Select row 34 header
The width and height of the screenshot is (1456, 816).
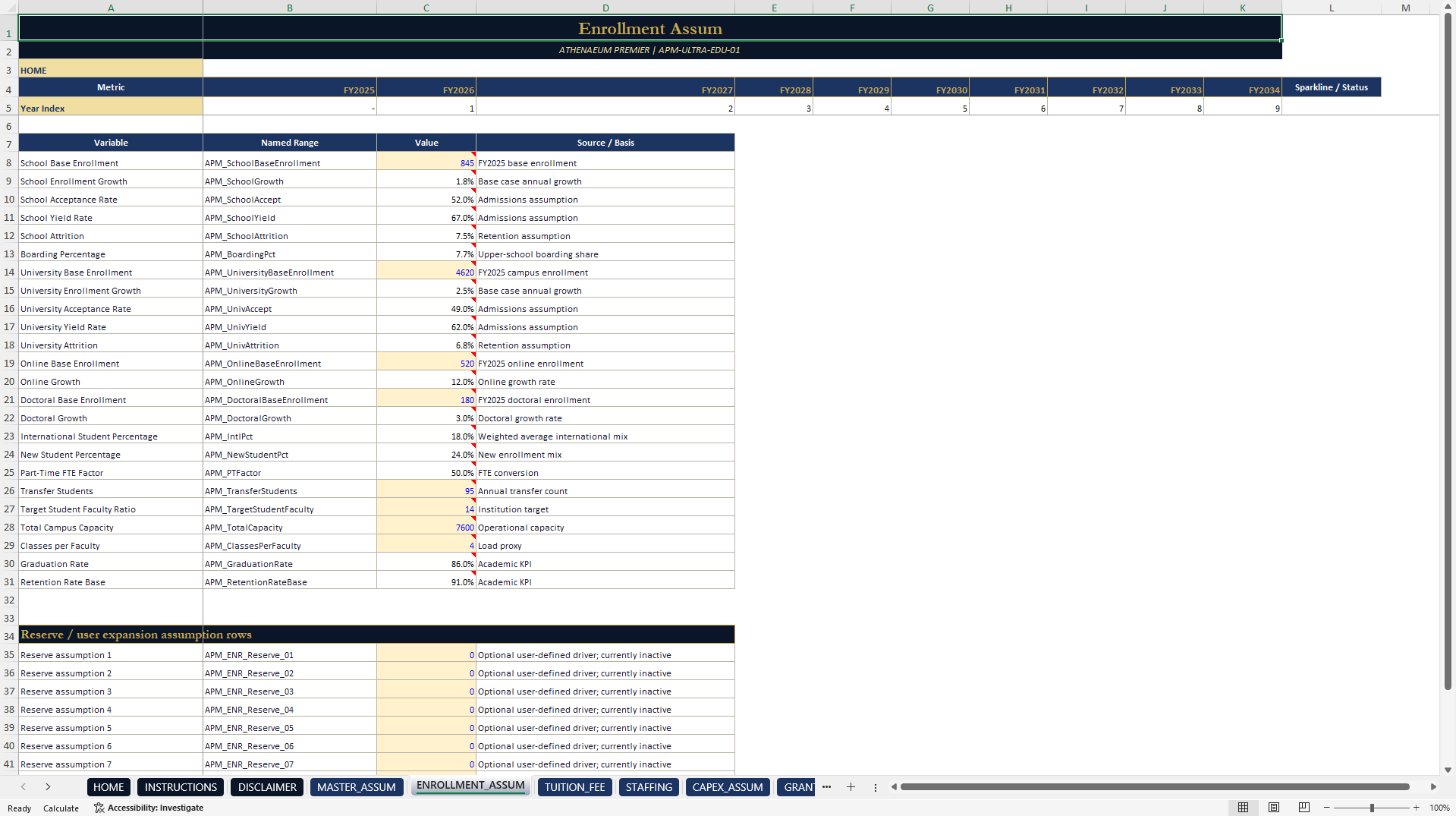pos(9,636)
